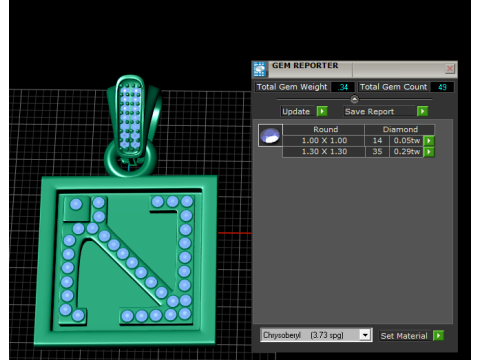Click the green arrow next to Save Report
Image resolution: width=480 pixels, height=360 pixels.
click(422, 111)
